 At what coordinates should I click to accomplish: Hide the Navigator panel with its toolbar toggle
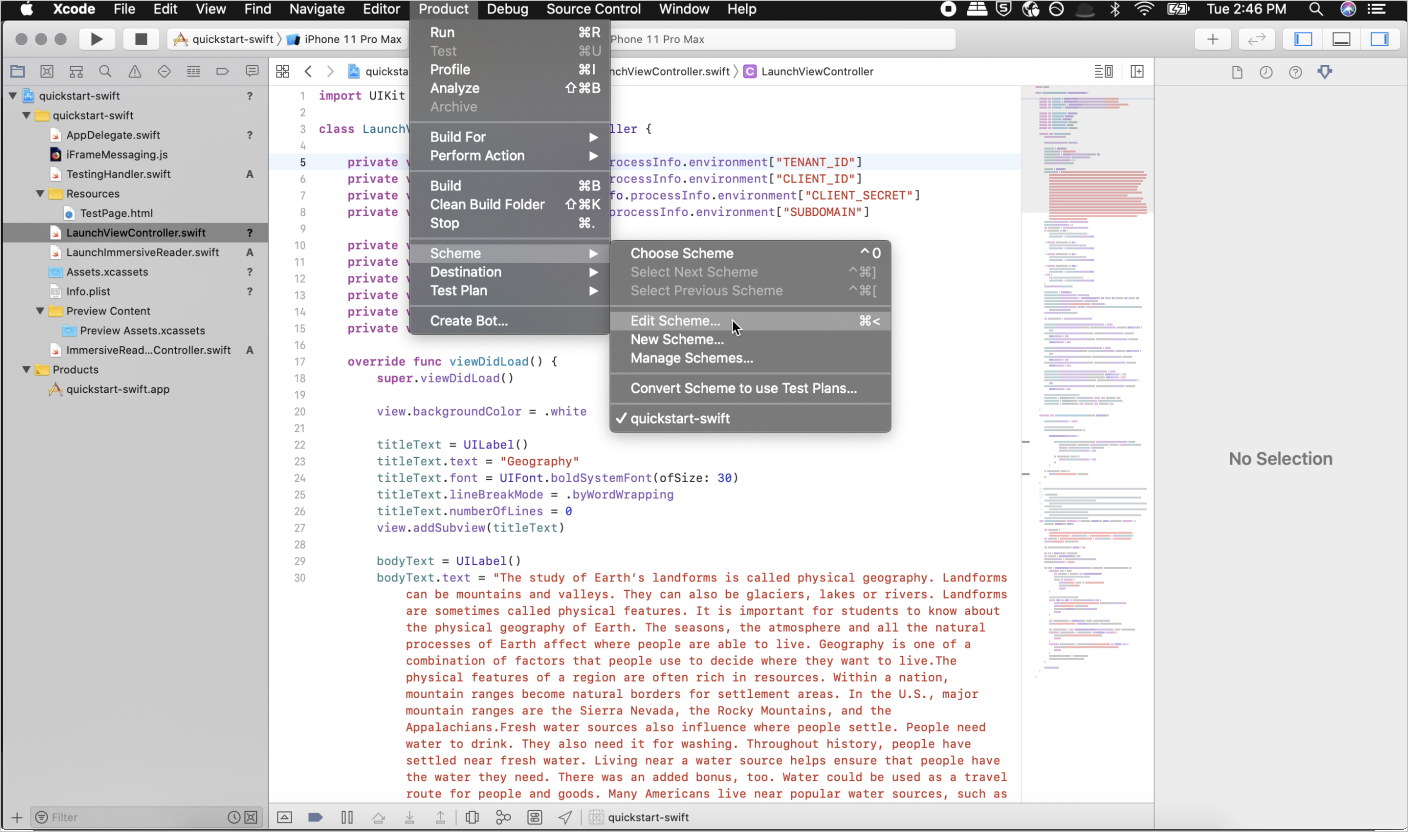coord(1301,38)
